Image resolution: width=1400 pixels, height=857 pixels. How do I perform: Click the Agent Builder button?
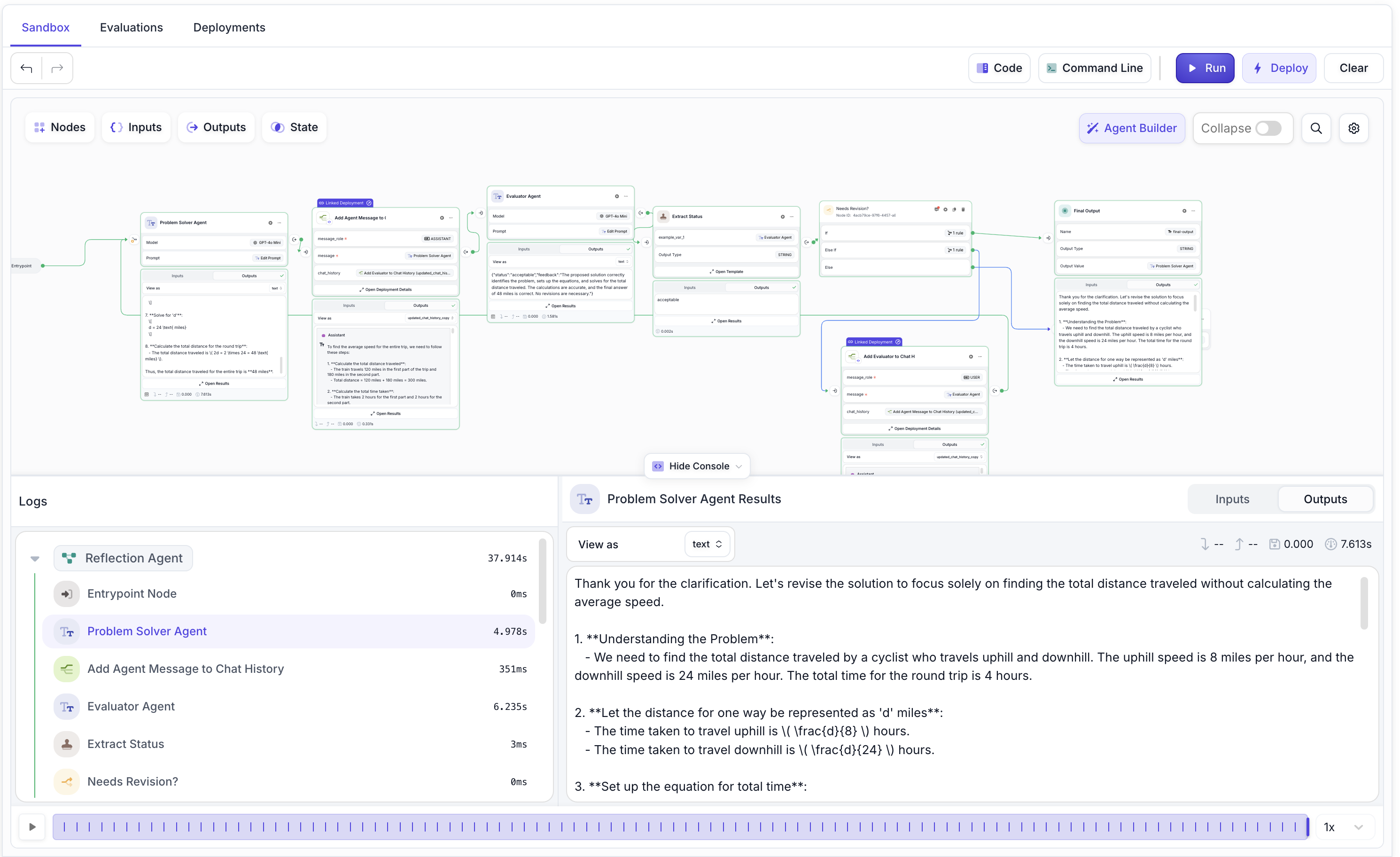1132,128
